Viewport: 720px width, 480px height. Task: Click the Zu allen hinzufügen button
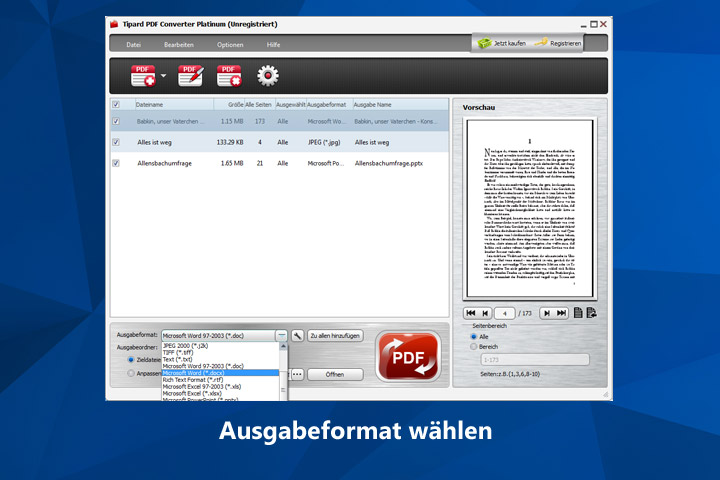point(335,336)
